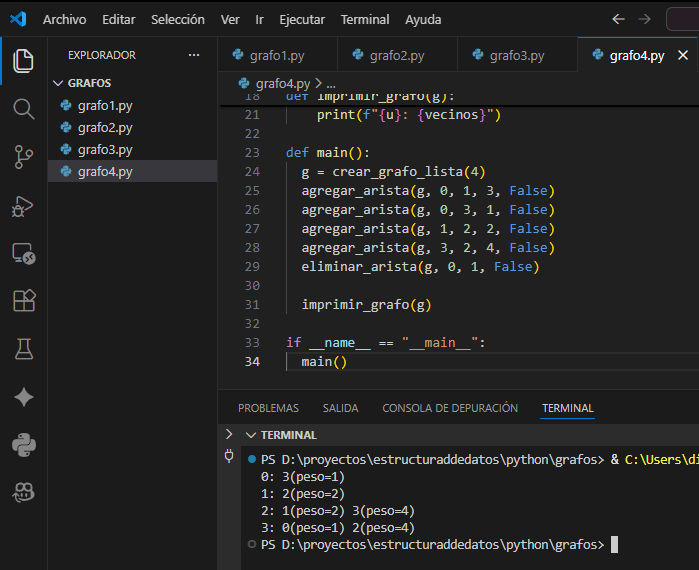
Task: Open the Terminal menu in menu bar
Action: 365,20
